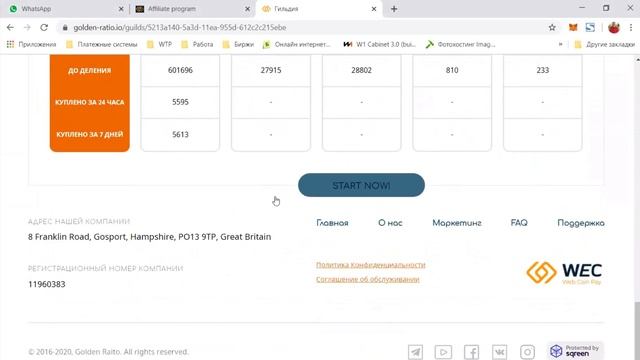Open the Instagram social icon in footer
Viewport: 640px width, 360px height.
[x=527, y=351]
